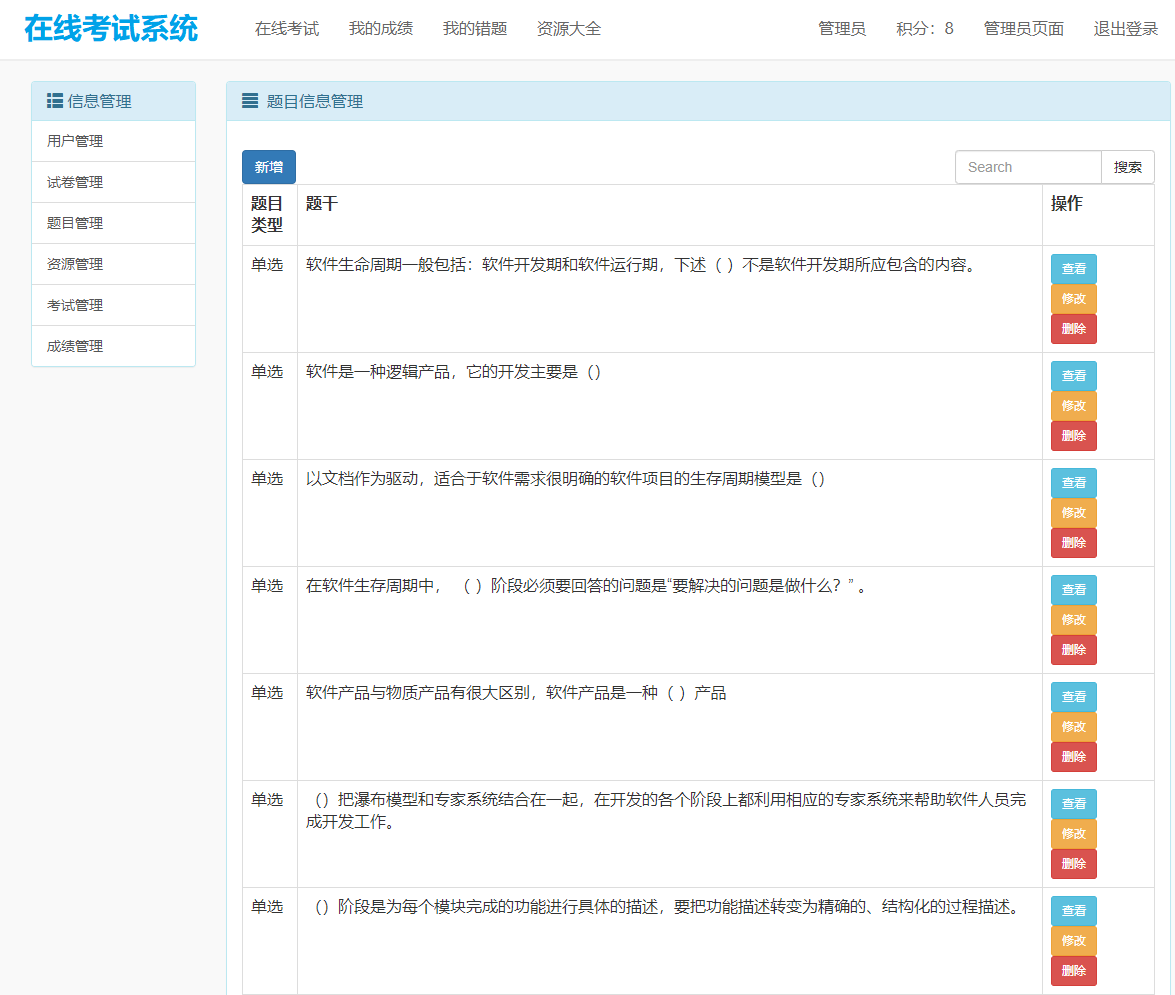Navigate to 资源大全
This screenshot has height=995, width=1175.
tap(569, 29)
